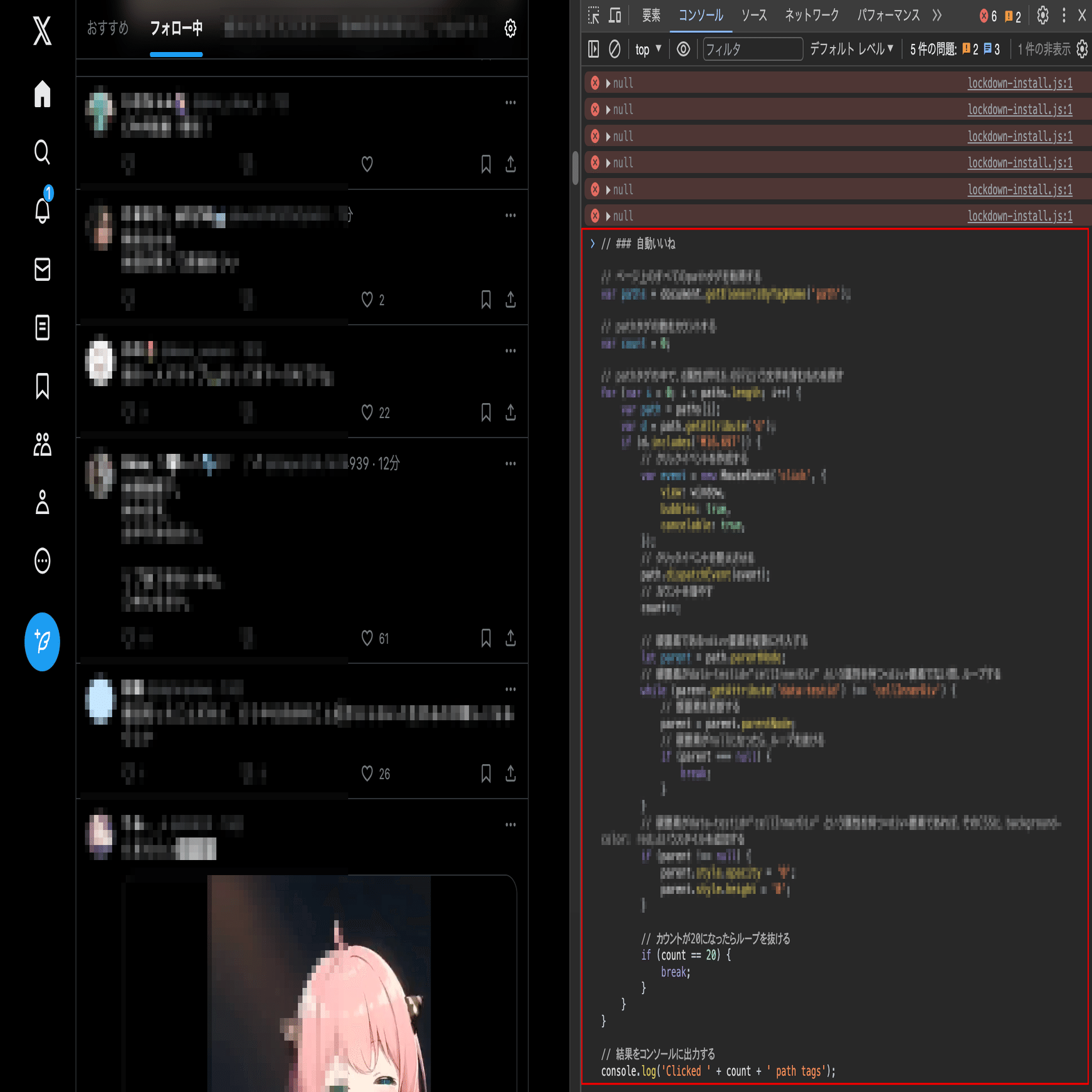Open the 'top' frame context dropdown
Image resolution: width=1092 pixels, height=1092 pixels.
(647, 49)
